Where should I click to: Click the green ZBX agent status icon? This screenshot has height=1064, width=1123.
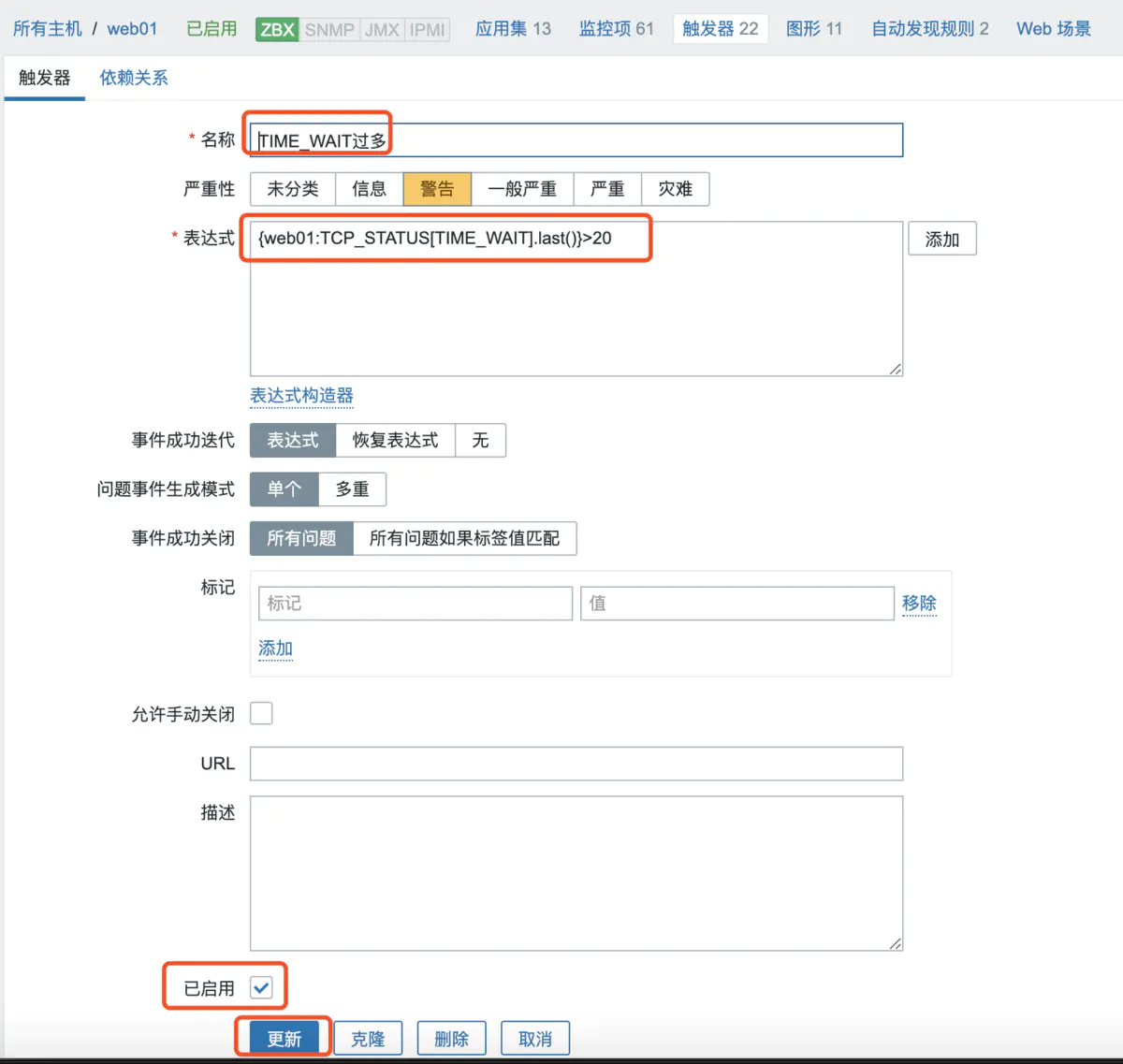point(275,28)
